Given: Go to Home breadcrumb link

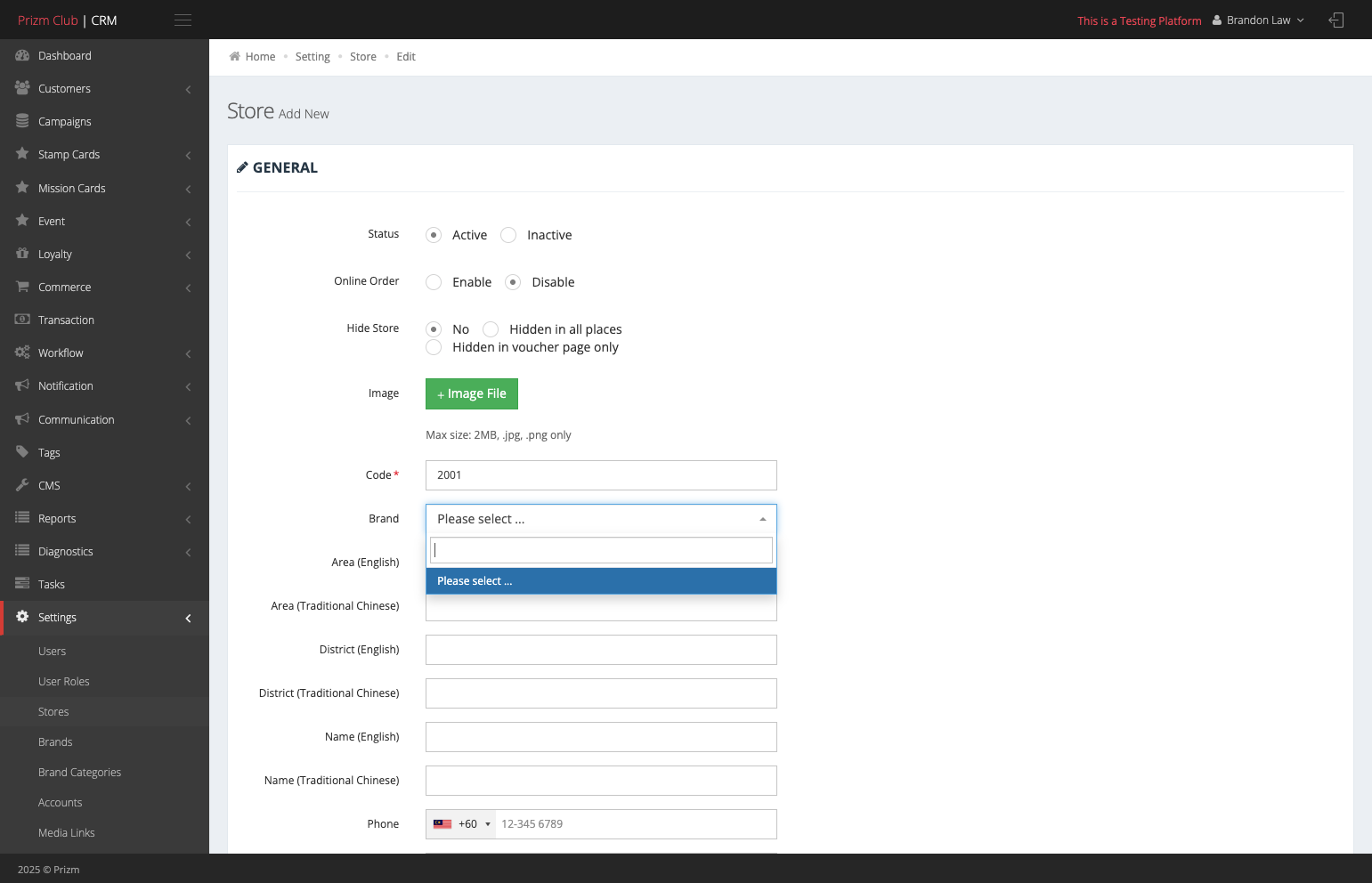Looking at the screenshot, I should (260, 57).
